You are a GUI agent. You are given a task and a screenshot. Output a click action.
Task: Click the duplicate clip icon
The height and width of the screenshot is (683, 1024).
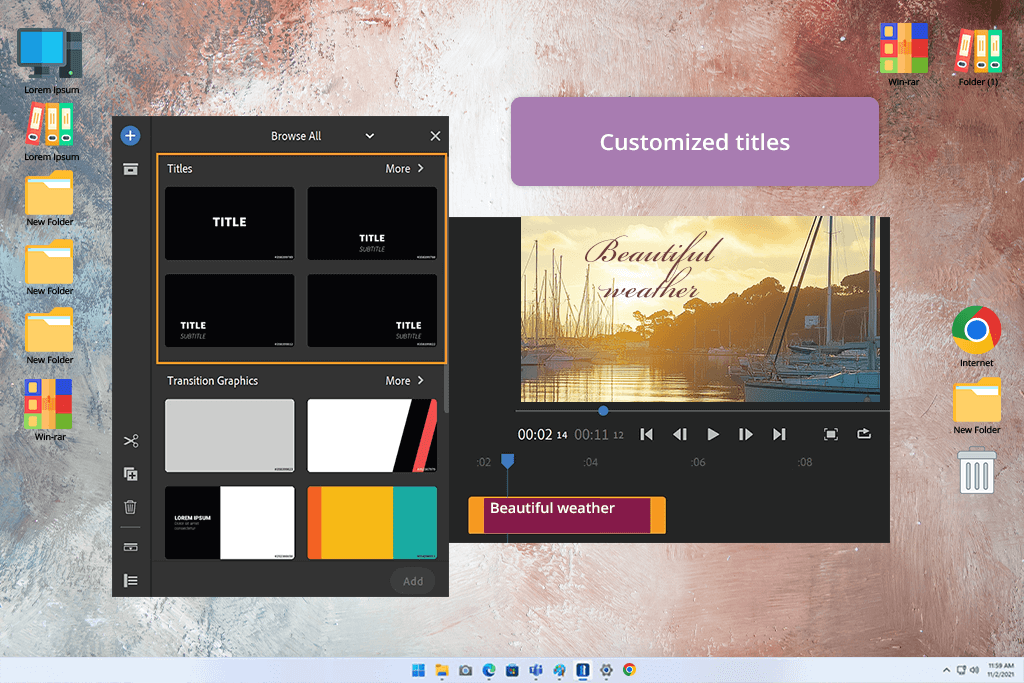[x=131, y=474]
